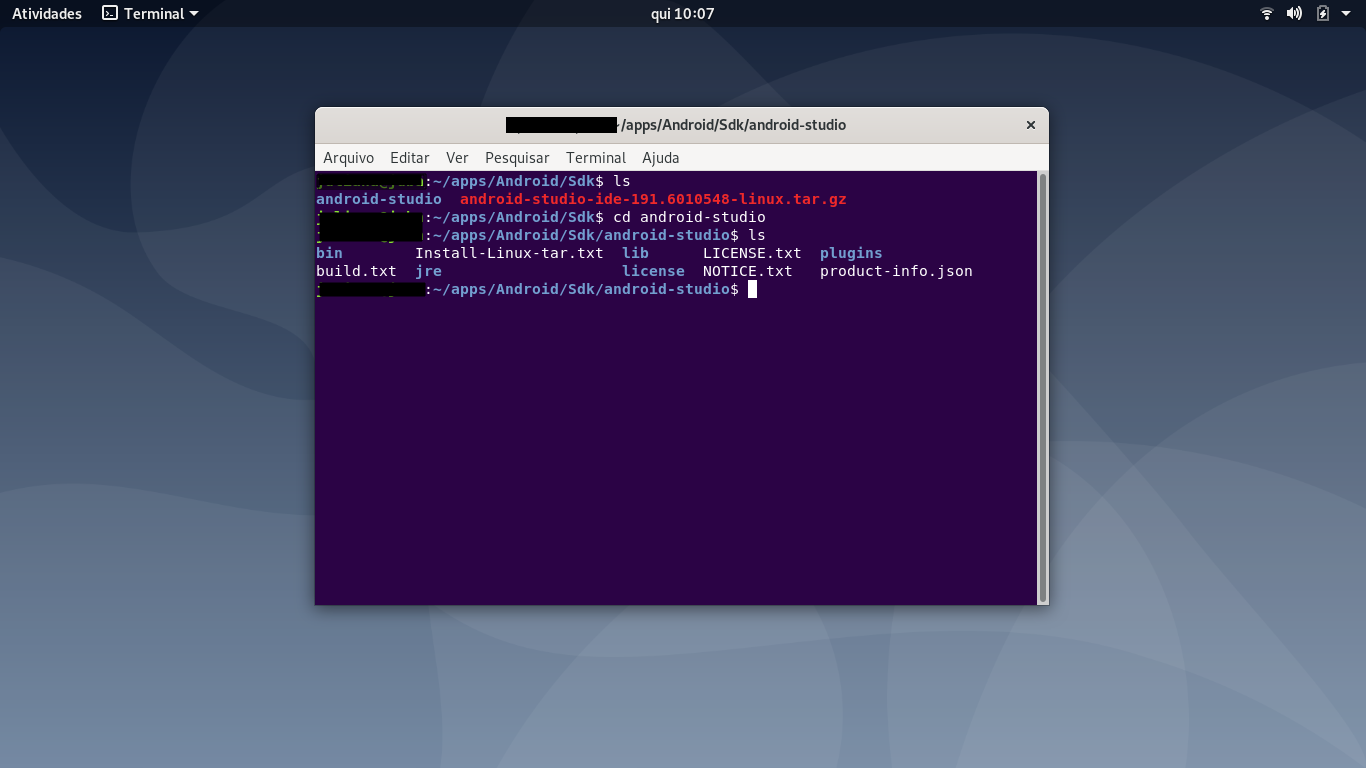Click the Install-Linux-tar.txt entry
The image size is (1366, 768).
(x=509, y=253)
